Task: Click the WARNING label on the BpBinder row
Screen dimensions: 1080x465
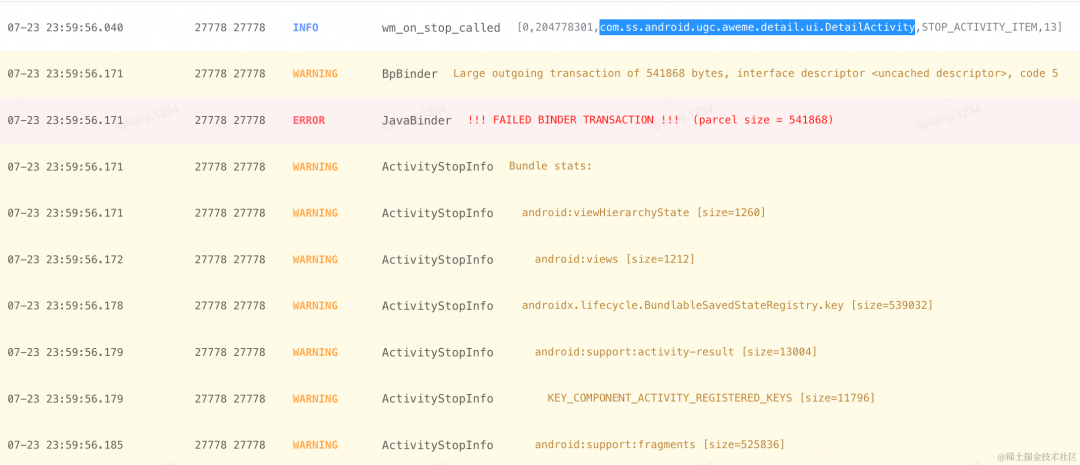Action: point(315,74)
